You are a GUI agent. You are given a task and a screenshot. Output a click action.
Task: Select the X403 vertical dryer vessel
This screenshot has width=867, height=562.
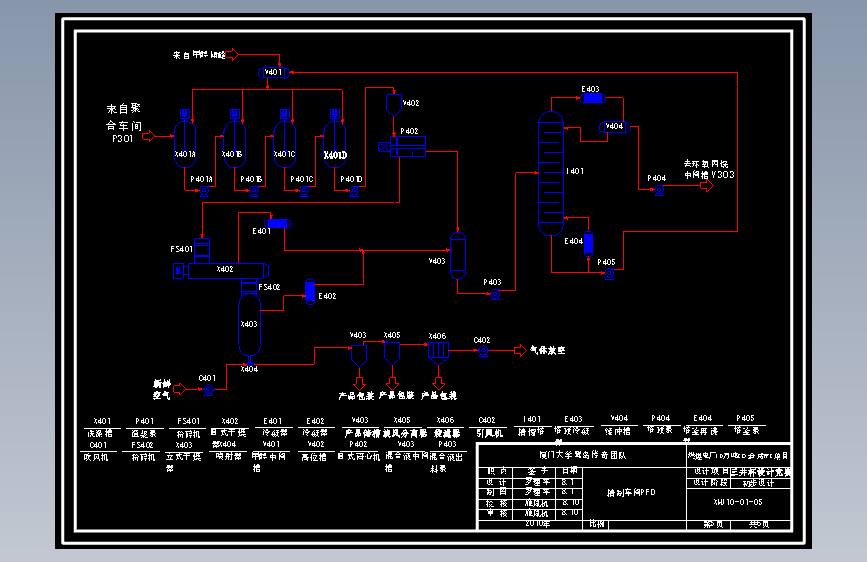click(x=249, y=325)
